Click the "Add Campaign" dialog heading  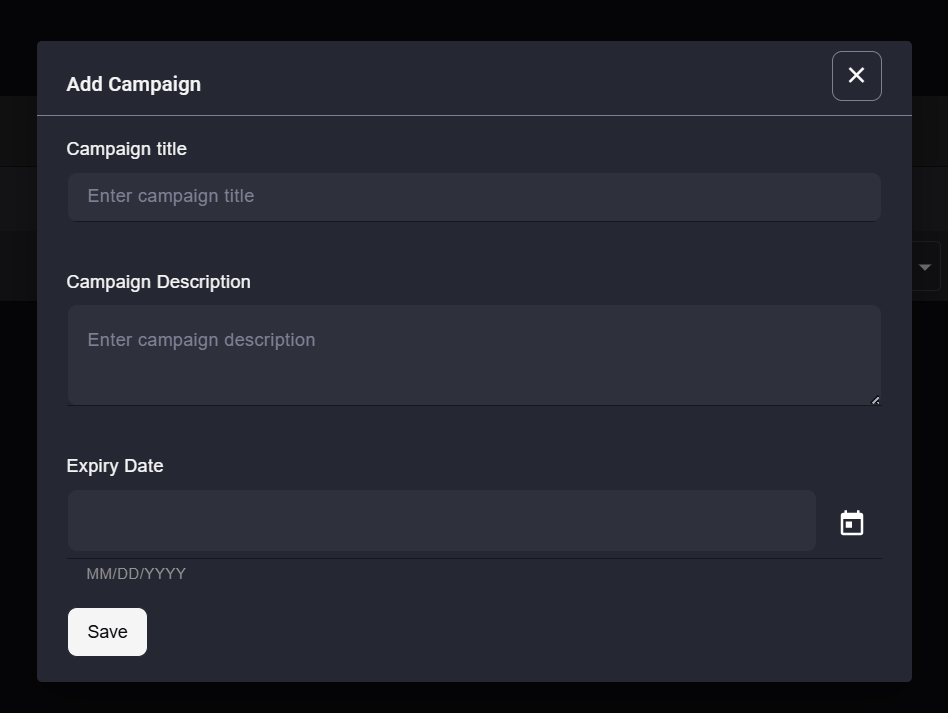point(133,84)
